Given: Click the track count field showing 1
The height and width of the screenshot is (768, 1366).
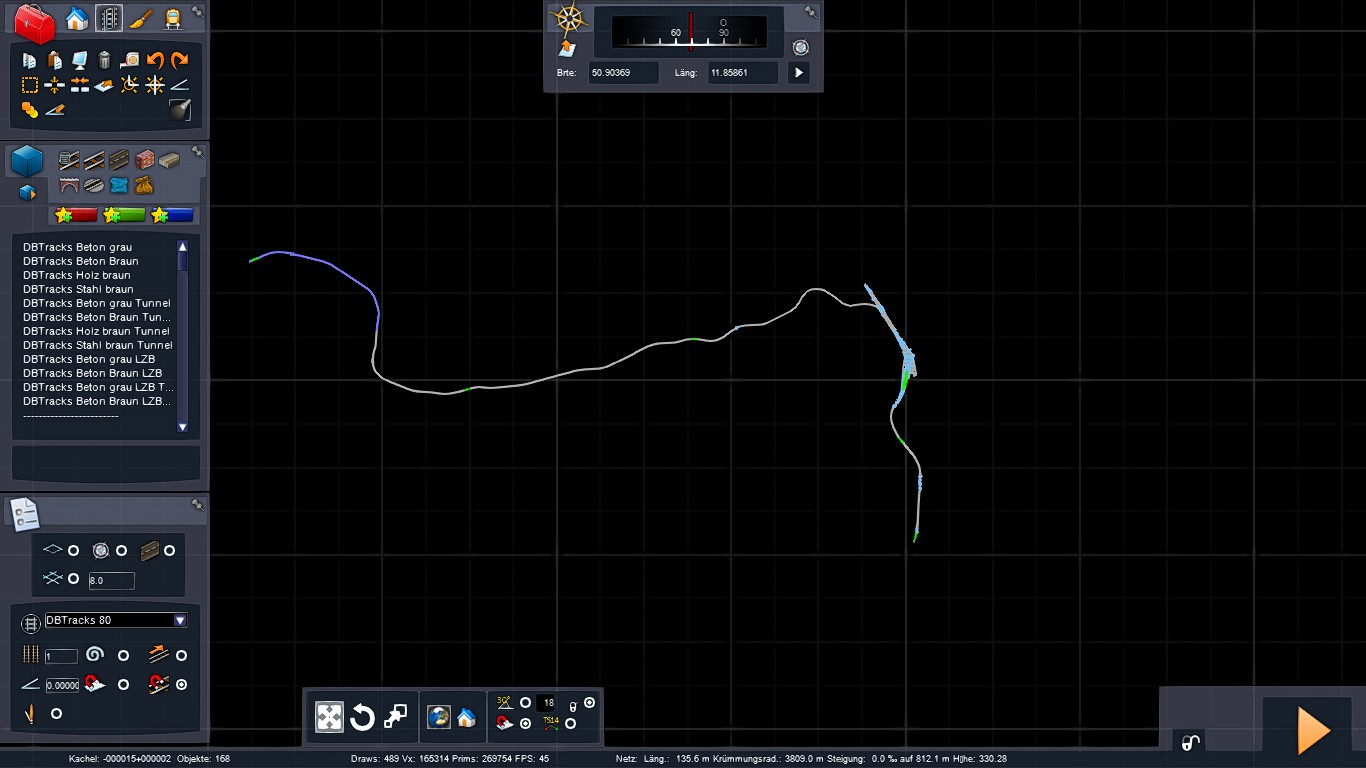Looking at the screenshot, I should [x=61, y=656].
